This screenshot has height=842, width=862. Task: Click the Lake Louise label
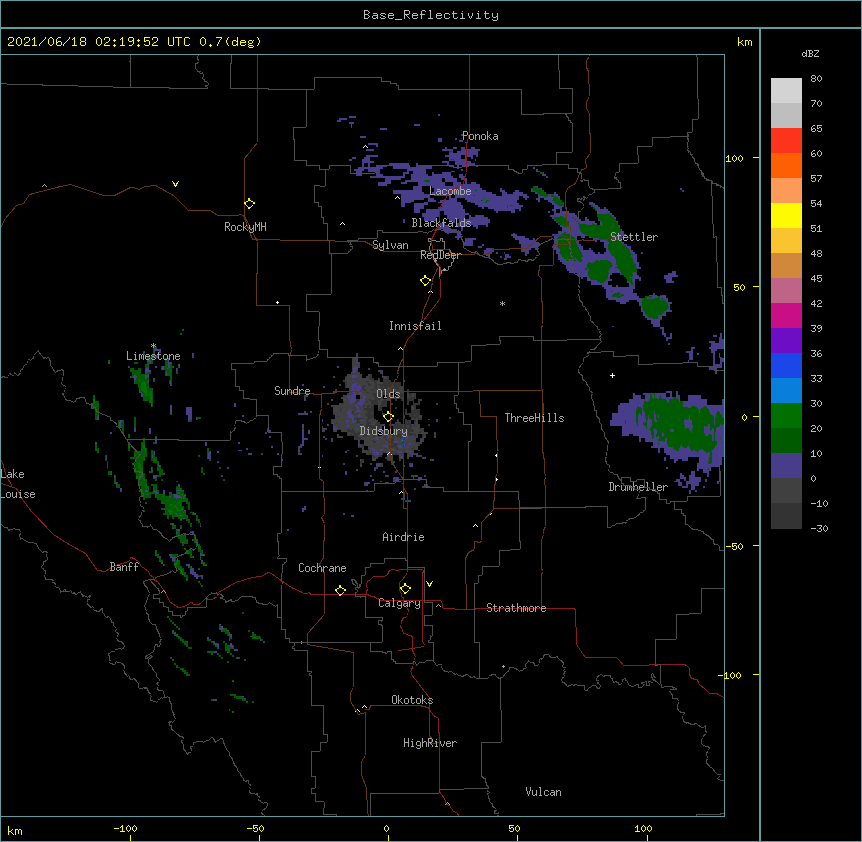point(18,484)
